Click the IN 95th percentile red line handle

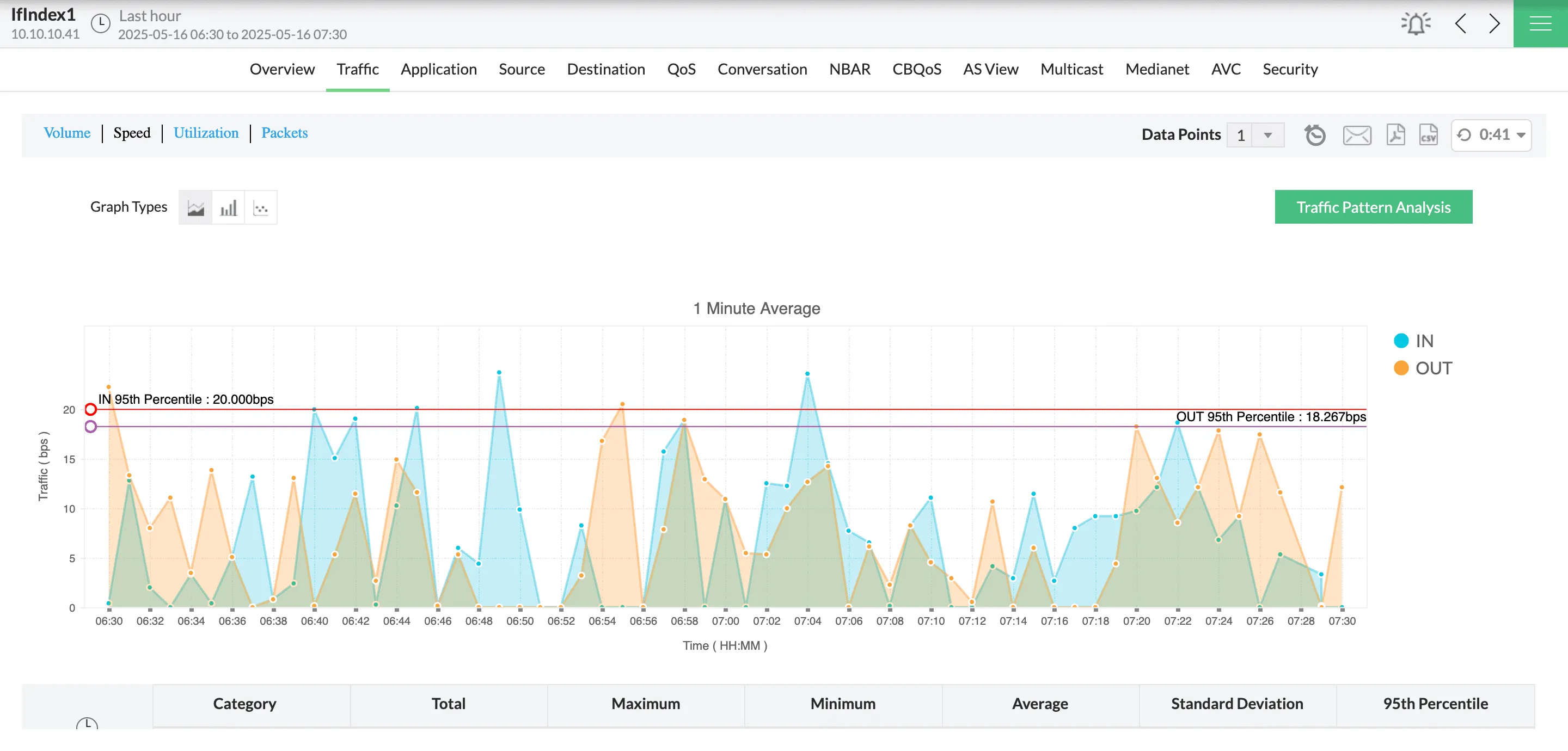tap(91, 409)
